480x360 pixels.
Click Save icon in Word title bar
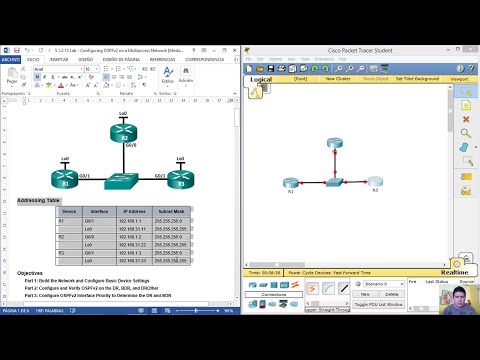17,50
